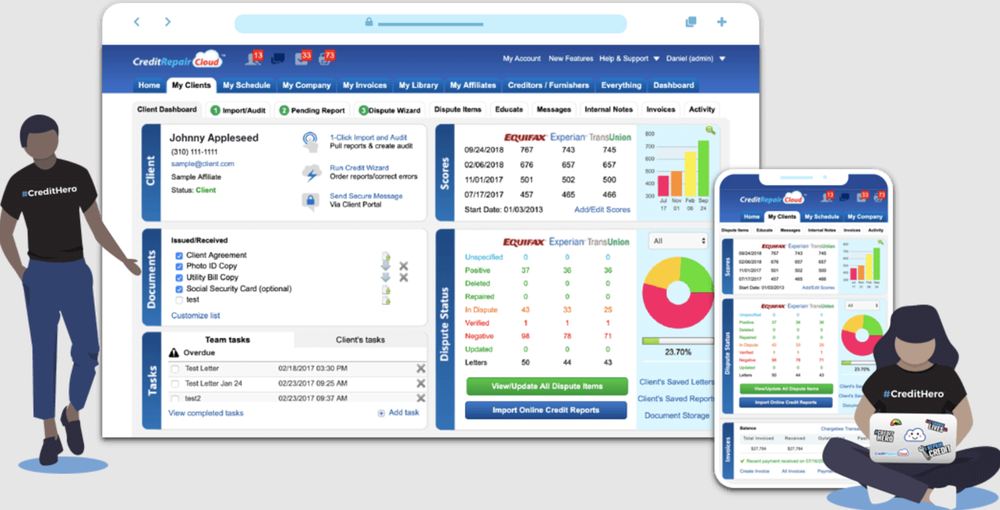Open the My Clients tab on the phone screen

(782, 217)
